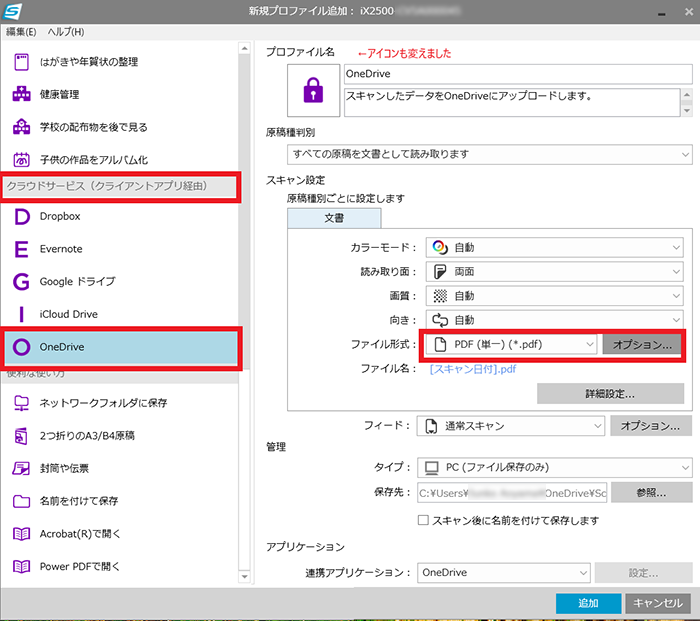Open the management type dropdown
The width and height of the screenshot is (700, 621).
click(x=554, y=467)
